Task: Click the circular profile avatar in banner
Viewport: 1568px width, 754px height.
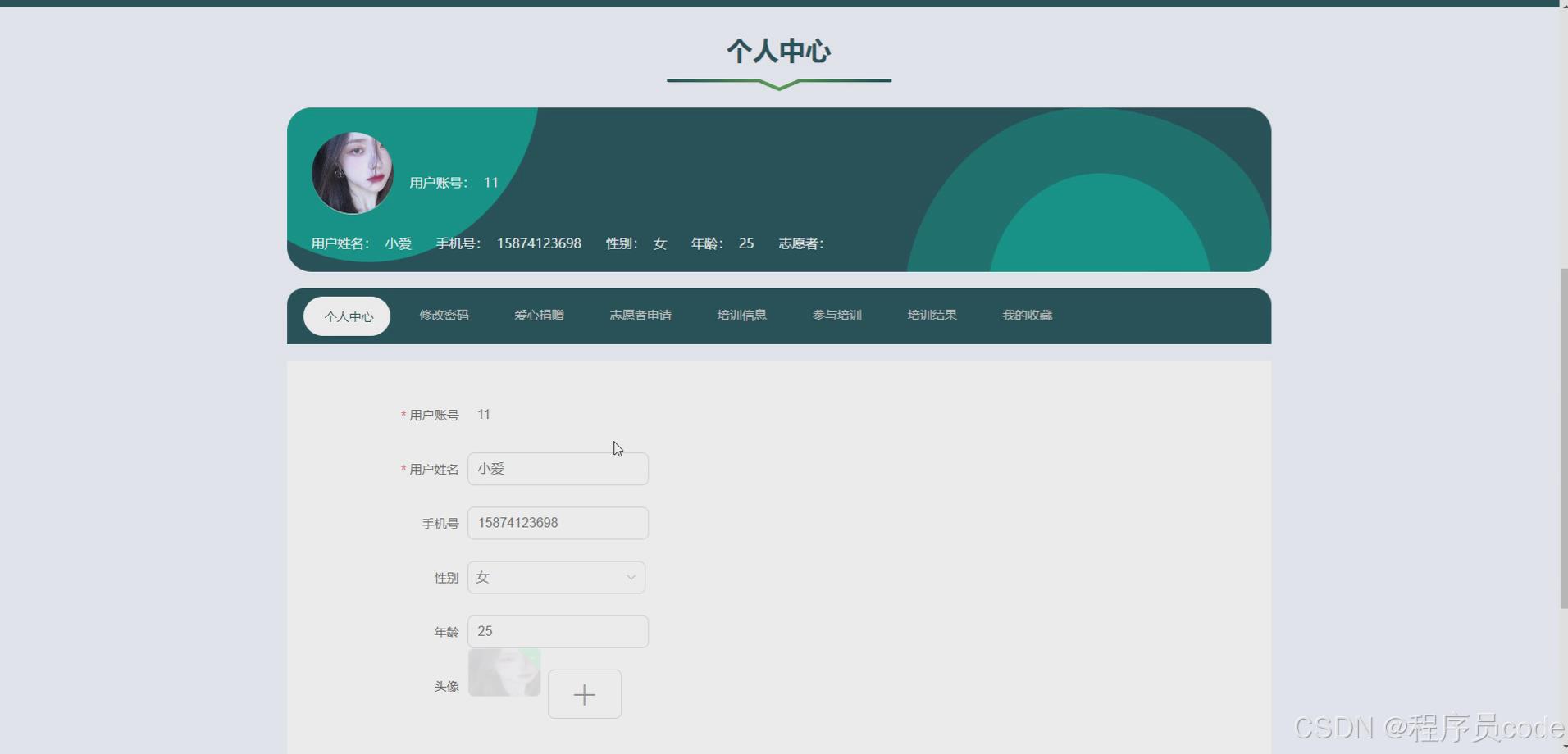Action: click(353, 173)
